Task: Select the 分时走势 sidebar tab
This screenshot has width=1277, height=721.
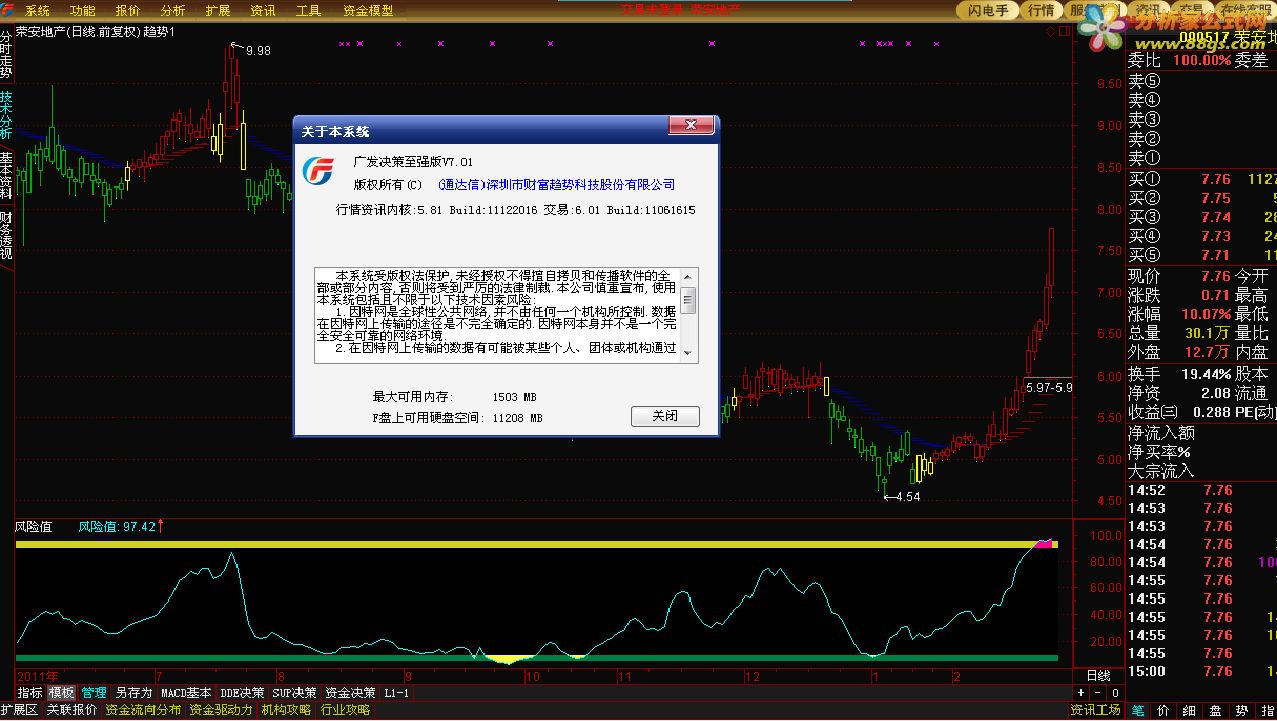Action: (x=6, y=55)
